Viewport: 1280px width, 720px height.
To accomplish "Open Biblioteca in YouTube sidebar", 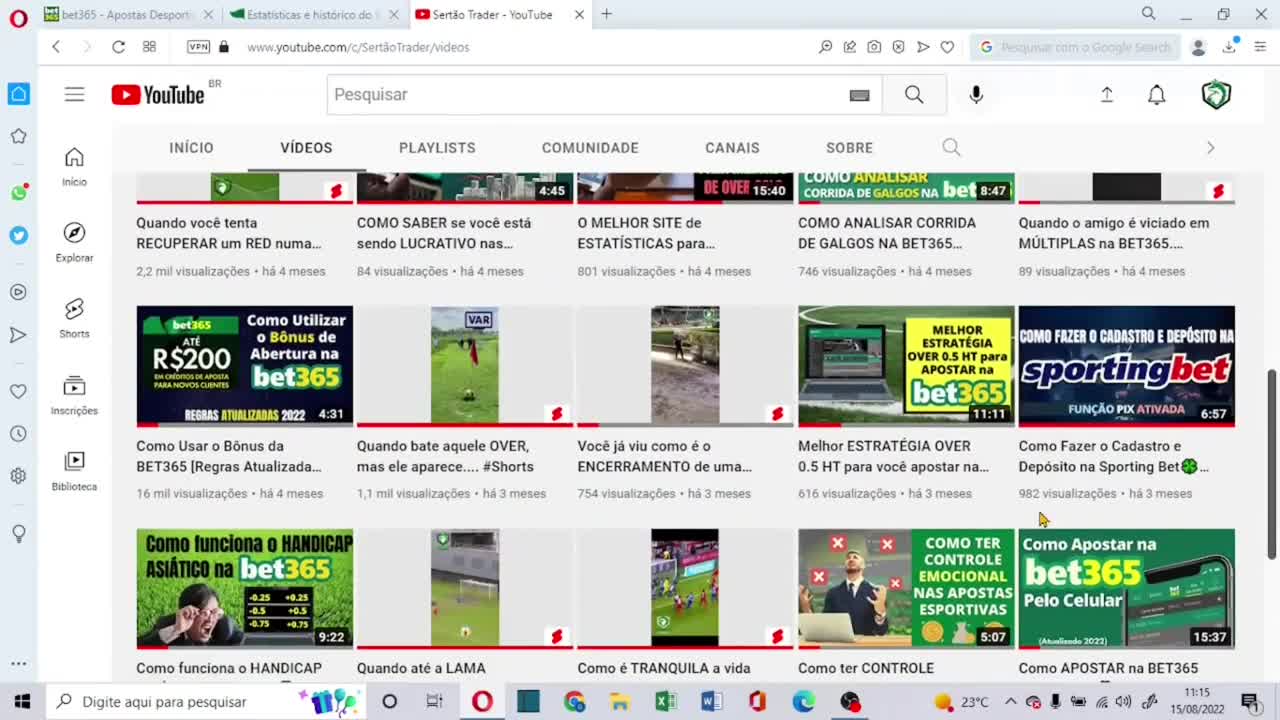I will coord(74,472).
